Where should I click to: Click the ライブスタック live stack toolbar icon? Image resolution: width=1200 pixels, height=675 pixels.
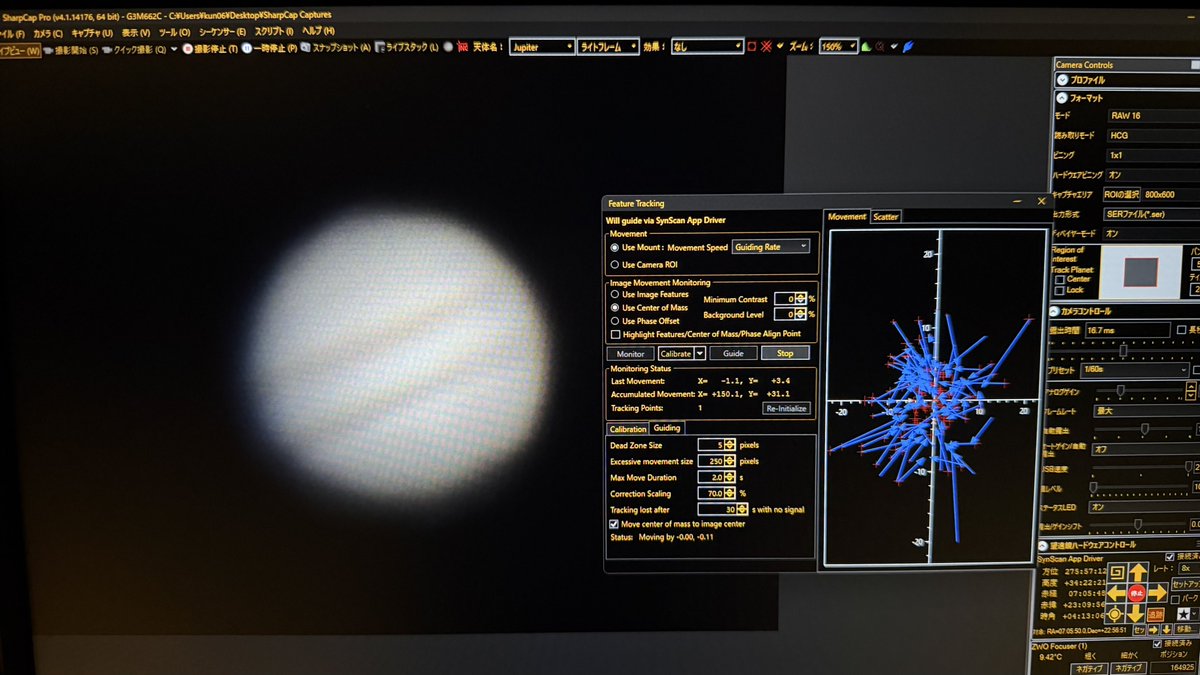380,48
